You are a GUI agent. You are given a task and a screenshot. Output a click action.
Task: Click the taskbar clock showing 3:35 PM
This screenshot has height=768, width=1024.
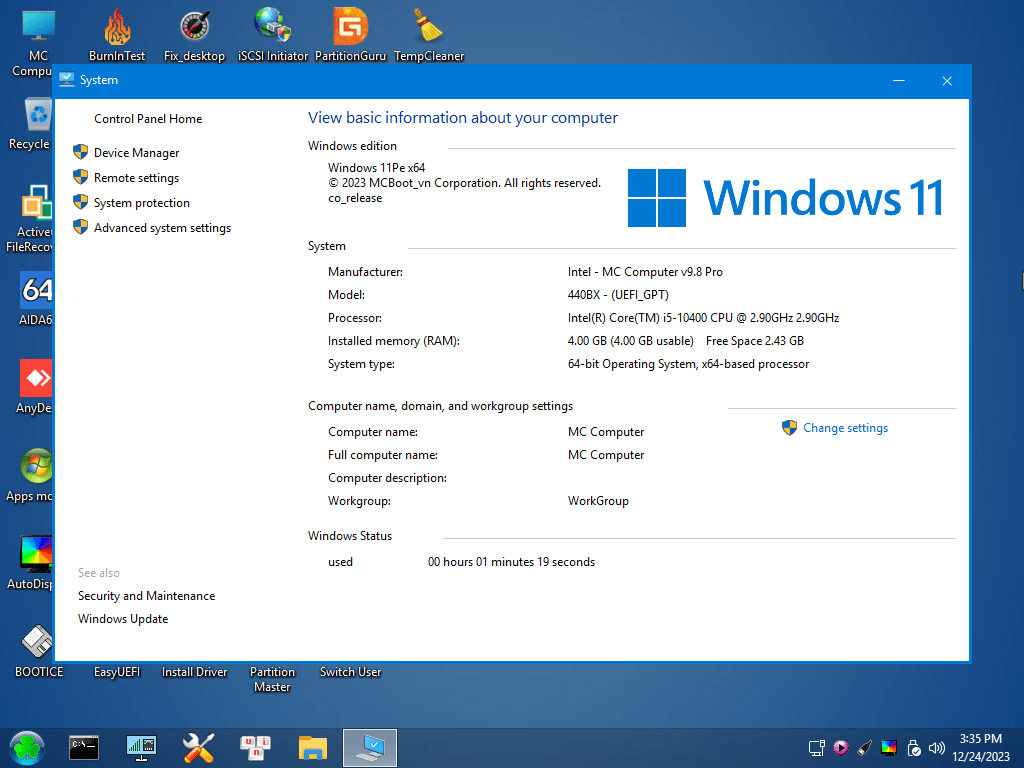pyautogui.click(x=980, y=747)
